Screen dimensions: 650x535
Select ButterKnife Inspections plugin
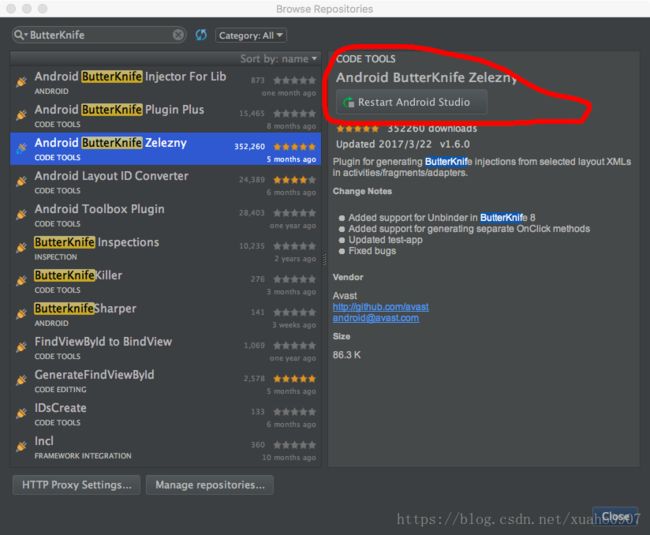pyautogui.click(x=165, y=248)
